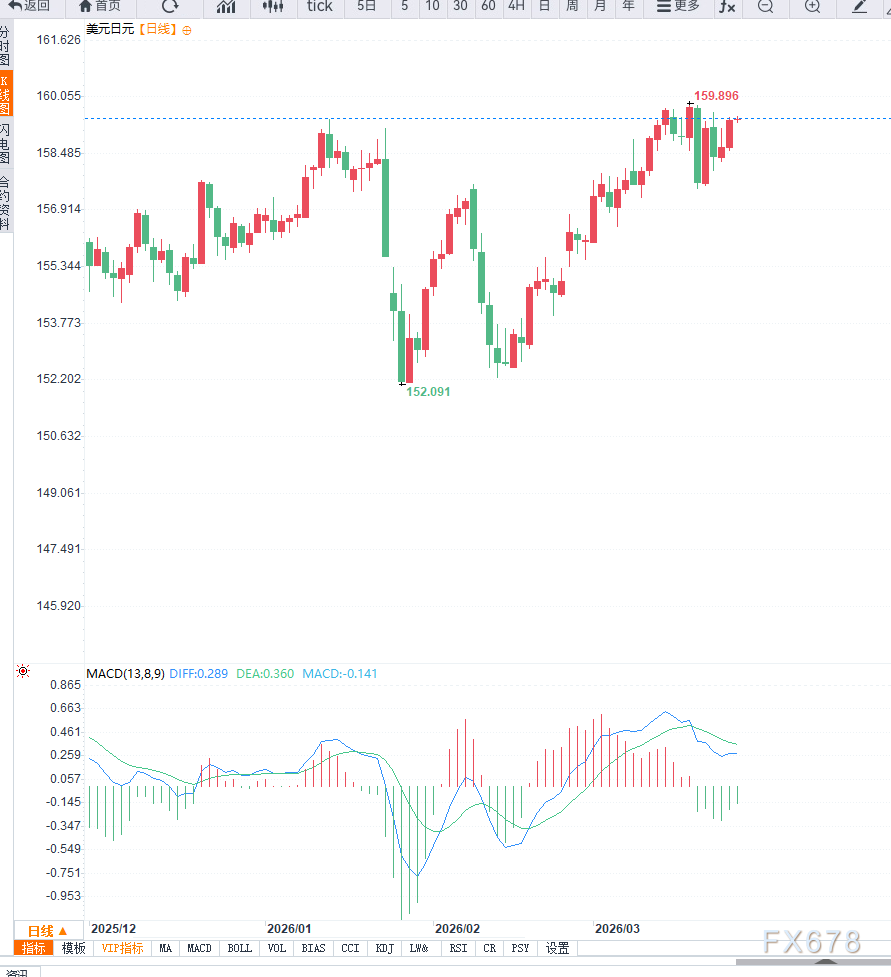This screenshot has height=977, width=891.
Task: Click the 返回 back arrow button
Action: (x=29, y=6)
